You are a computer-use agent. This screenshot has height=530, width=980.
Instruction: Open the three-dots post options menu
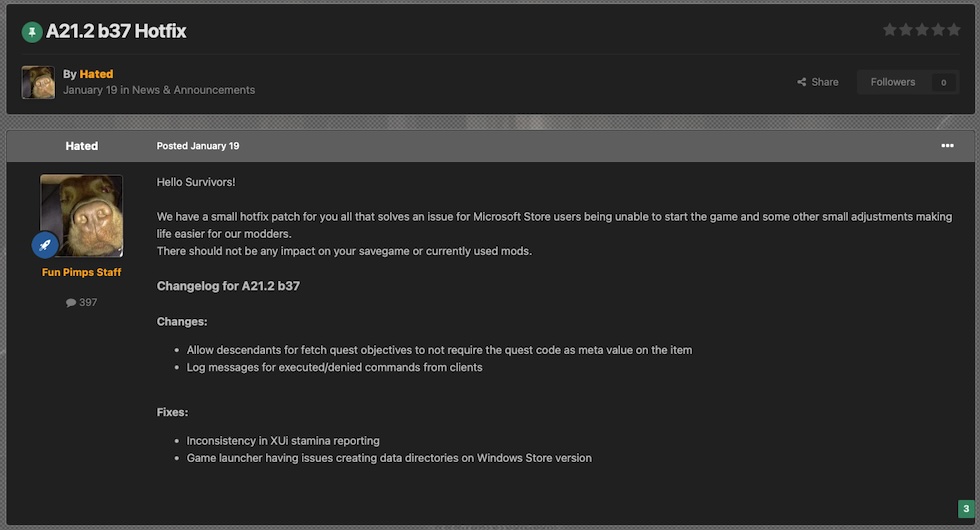coord(947,146)
